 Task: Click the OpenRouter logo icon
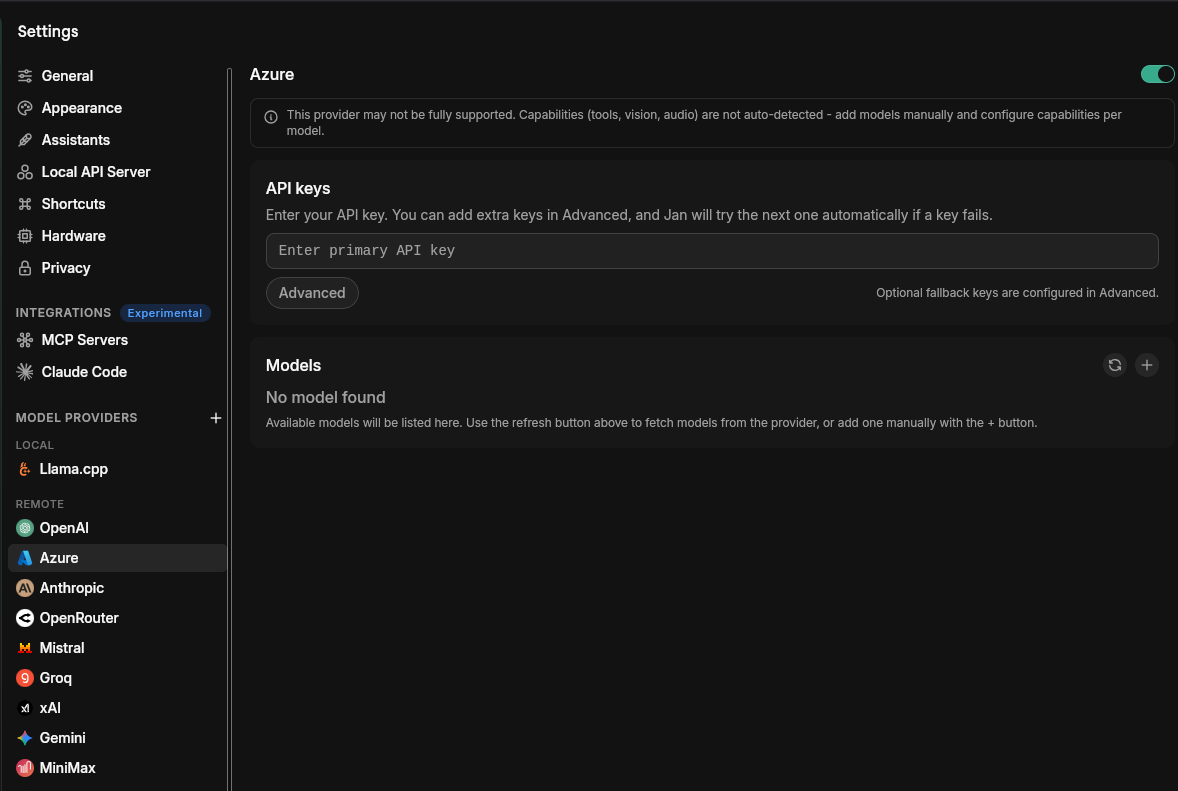pyautogui.click(x=25, y=618)
